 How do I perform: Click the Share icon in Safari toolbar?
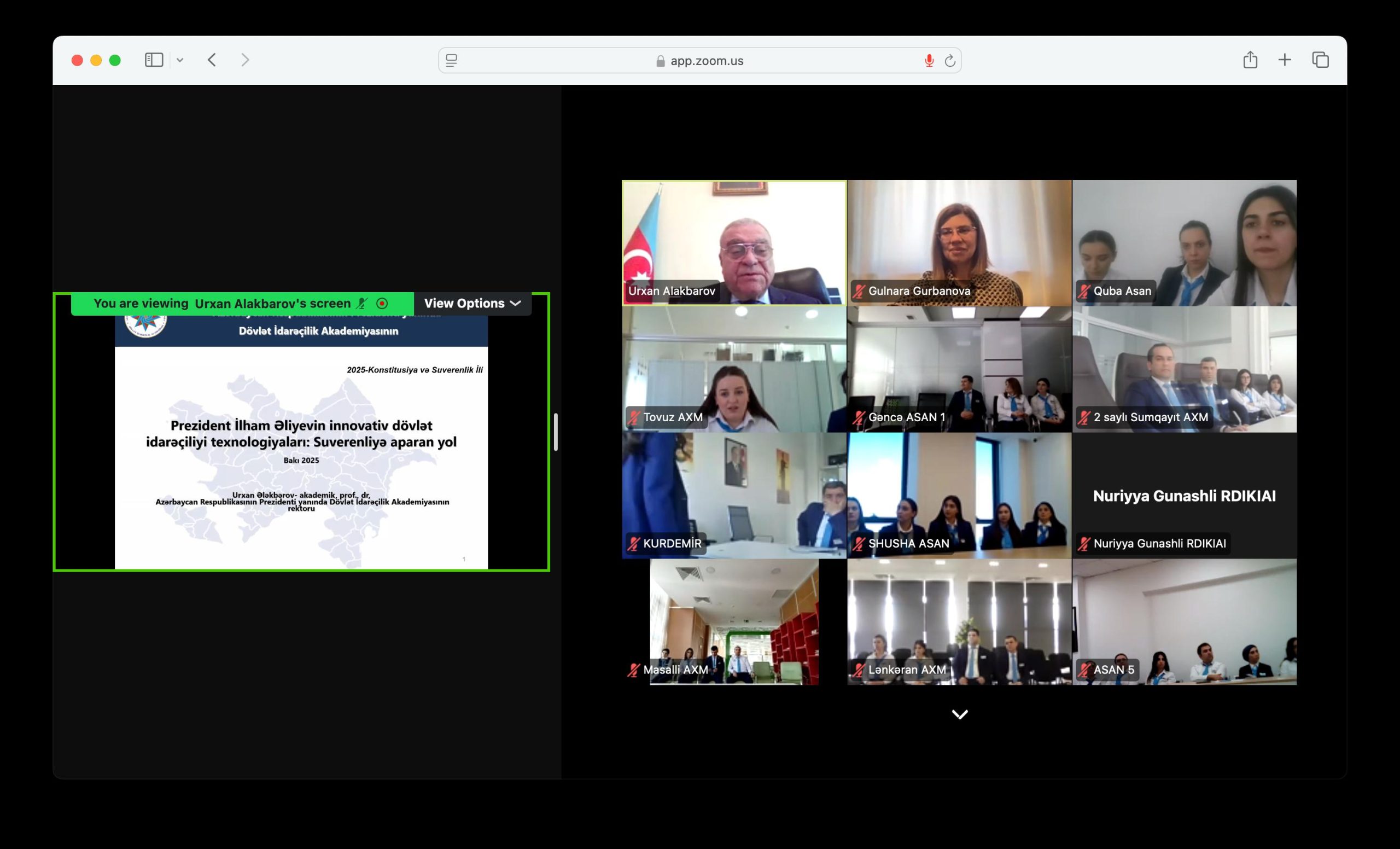click(x=1250, y=60)
